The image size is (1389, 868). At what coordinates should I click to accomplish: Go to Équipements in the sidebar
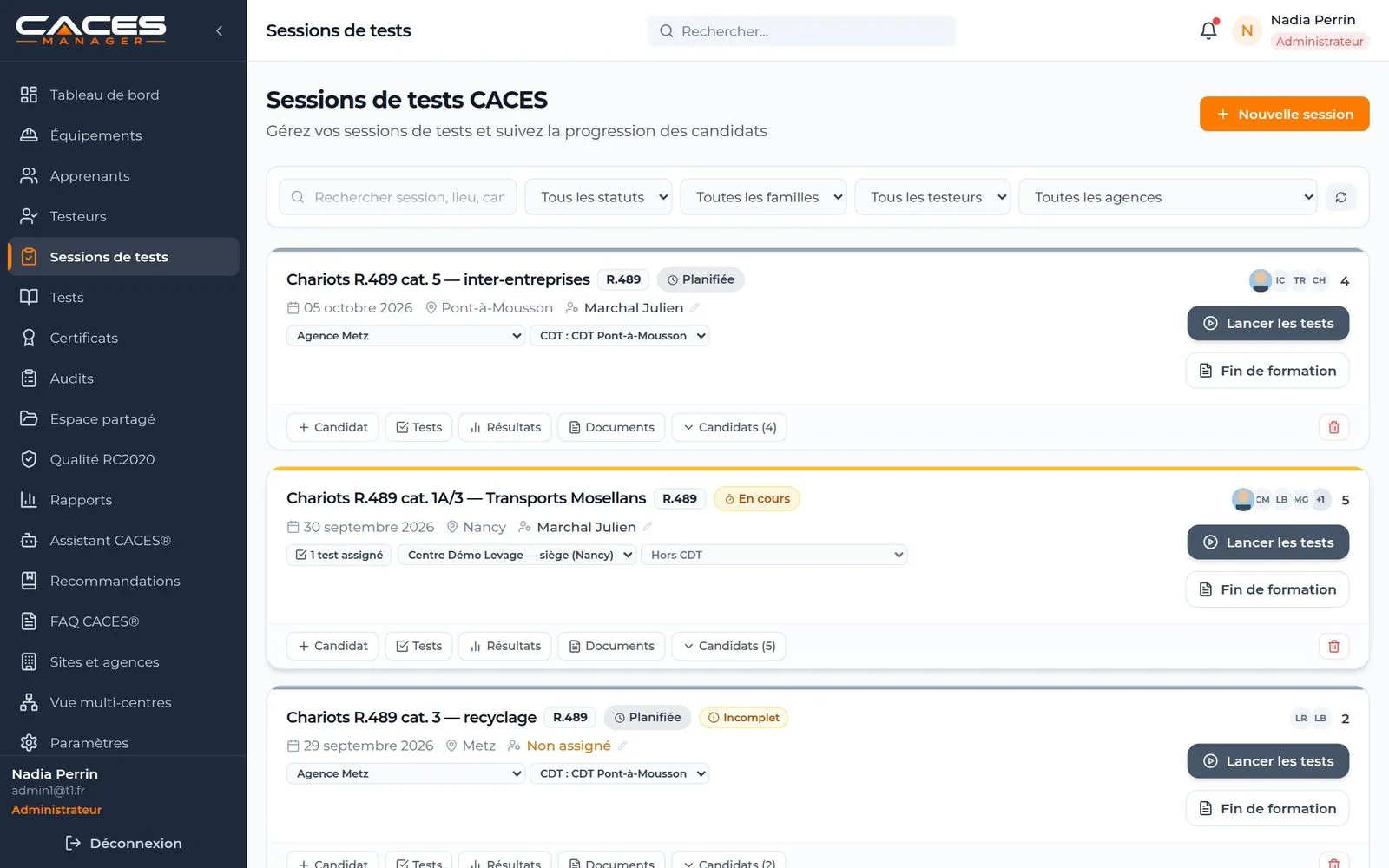click(x=123, y=135)
